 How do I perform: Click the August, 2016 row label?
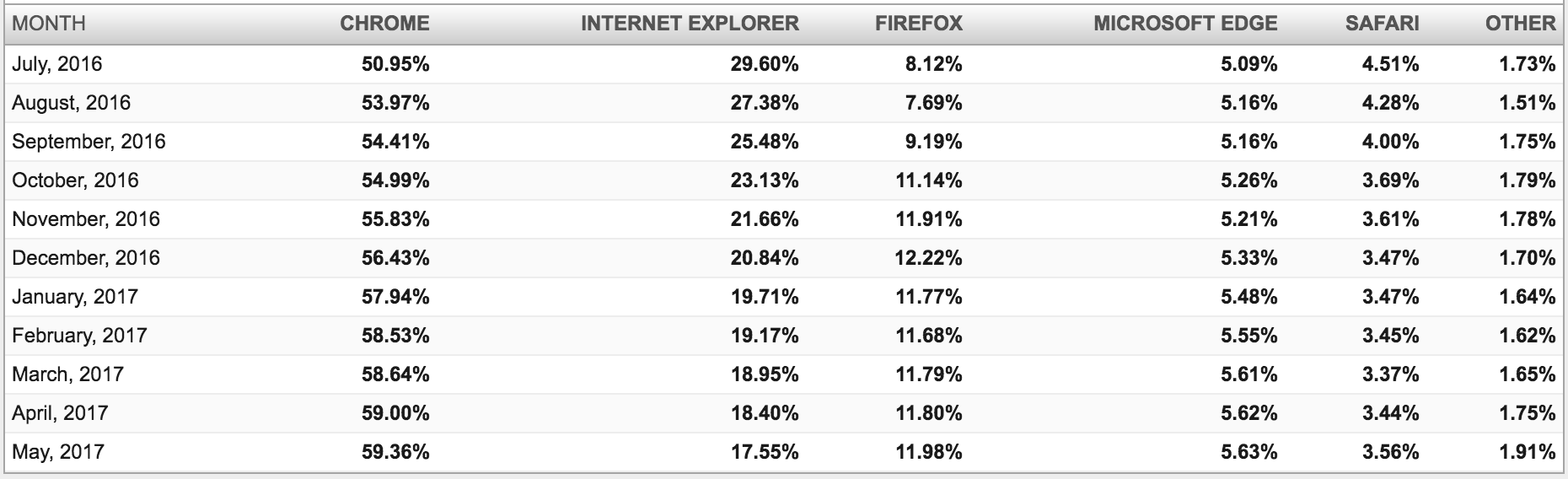(x=72, y=103)
